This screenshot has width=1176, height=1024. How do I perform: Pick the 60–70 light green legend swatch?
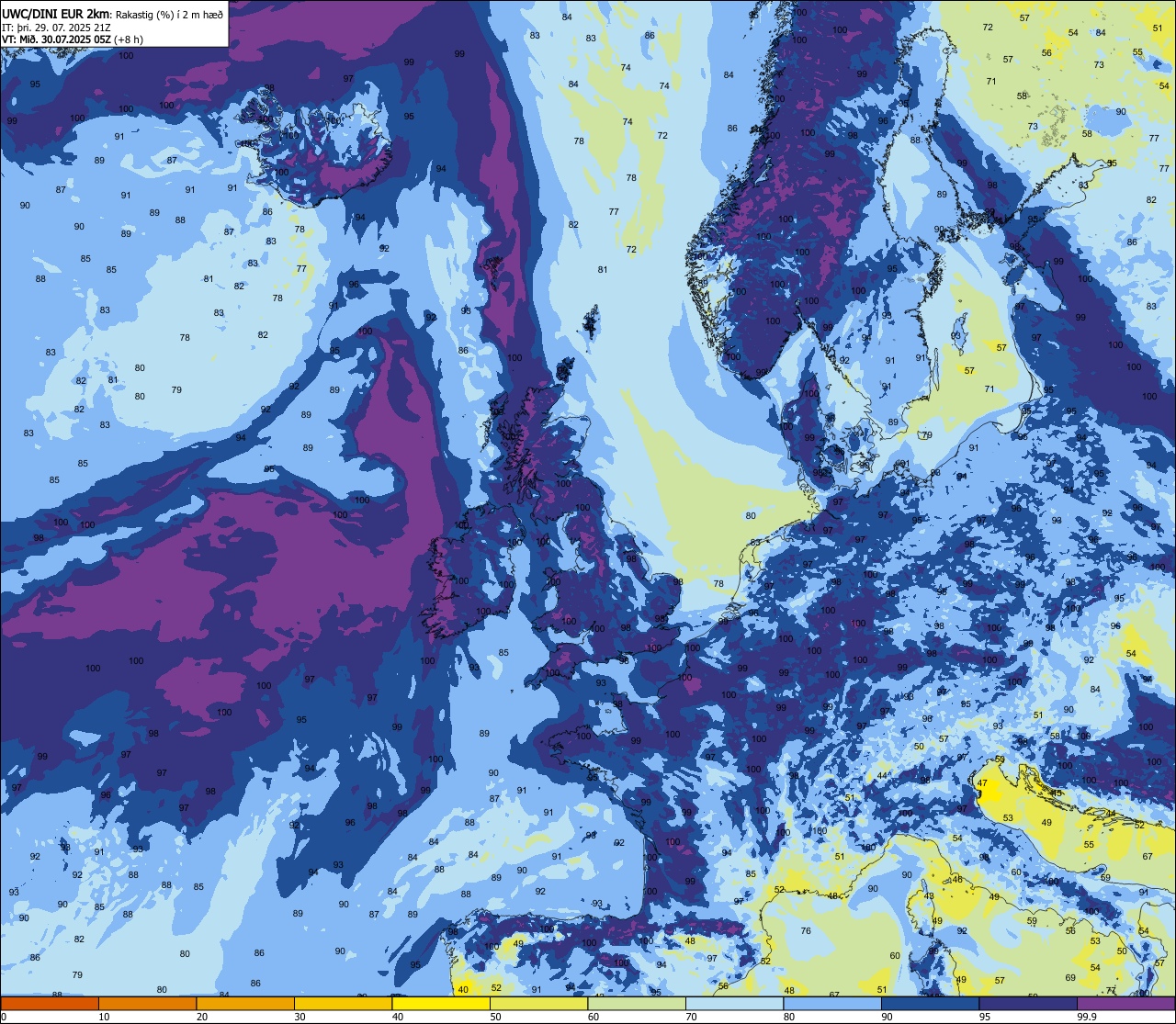coord(637,1003)
